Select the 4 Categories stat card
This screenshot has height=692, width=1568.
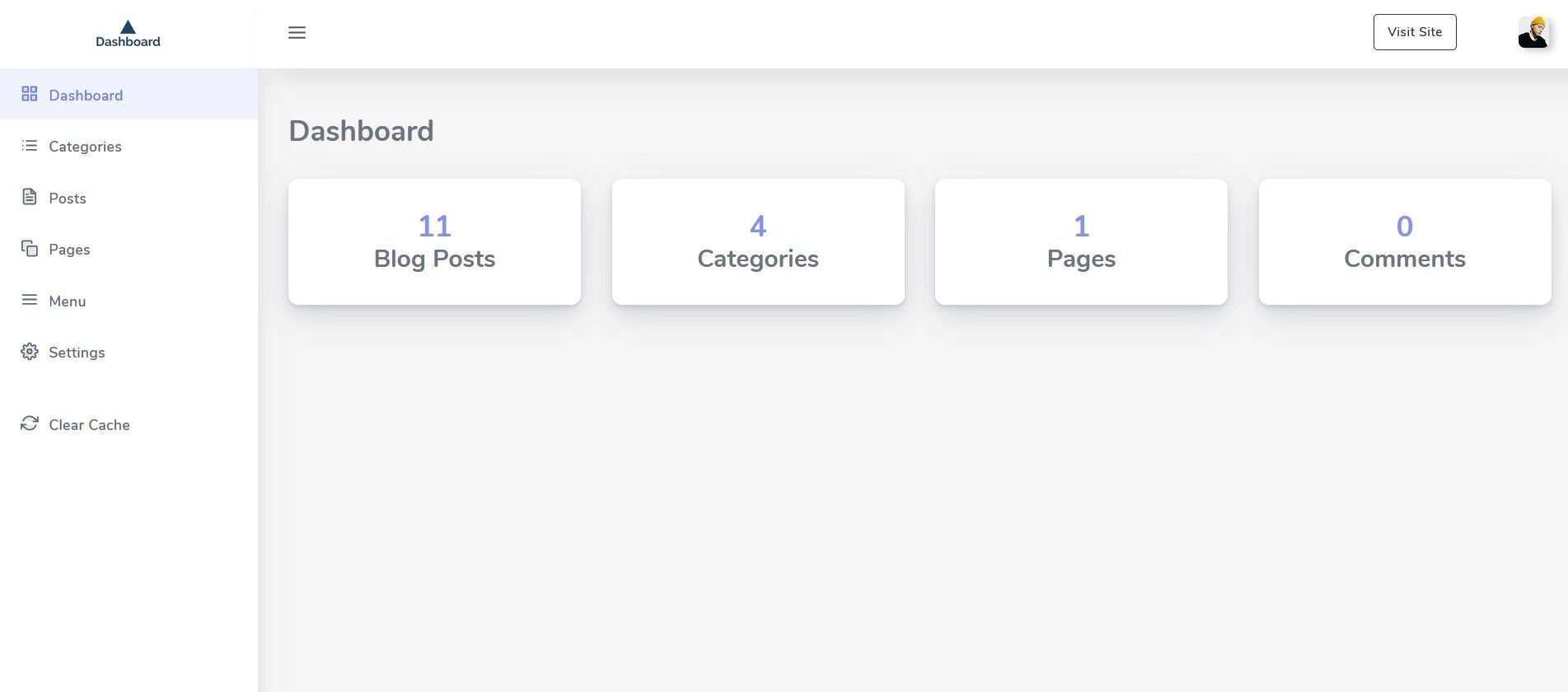point(758,242)
